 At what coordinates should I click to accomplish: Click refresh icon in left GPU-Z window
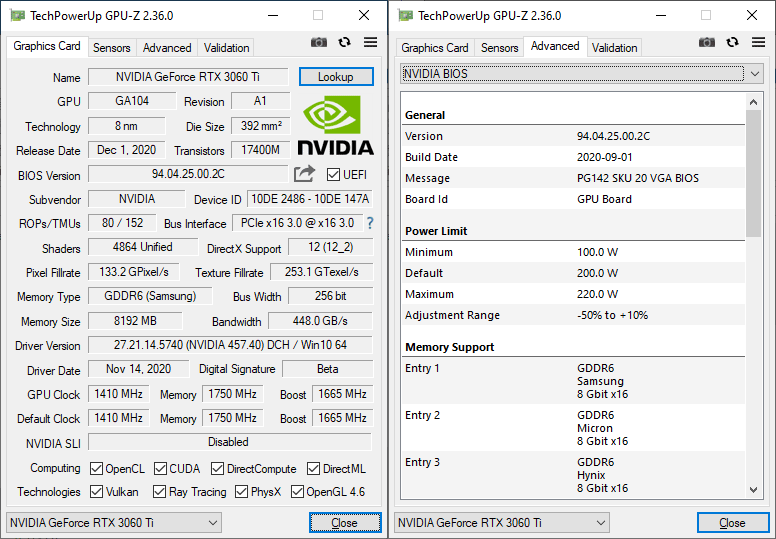point(344,43)
